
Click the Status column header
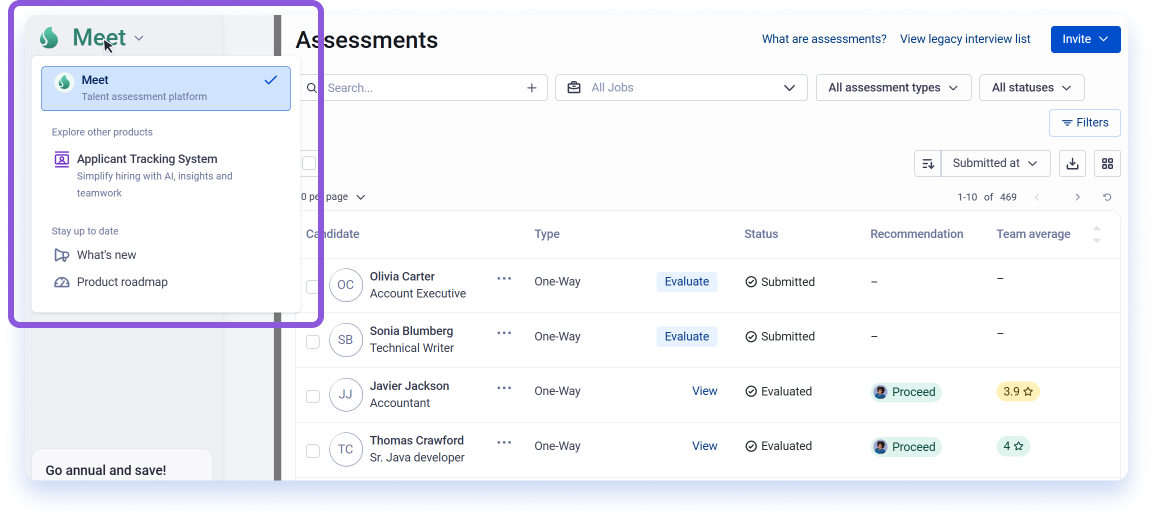(761, 234)
